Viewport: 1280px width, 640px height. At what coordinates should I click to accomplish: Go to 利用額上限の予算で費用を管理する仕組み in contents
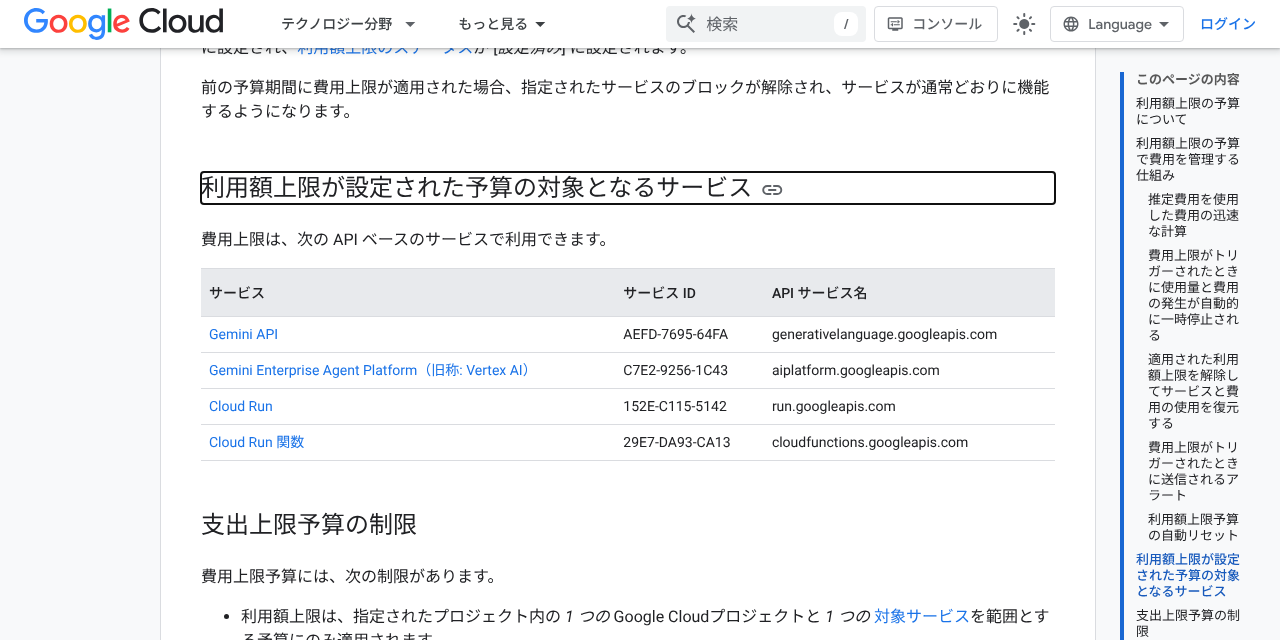coord(1188,159)
